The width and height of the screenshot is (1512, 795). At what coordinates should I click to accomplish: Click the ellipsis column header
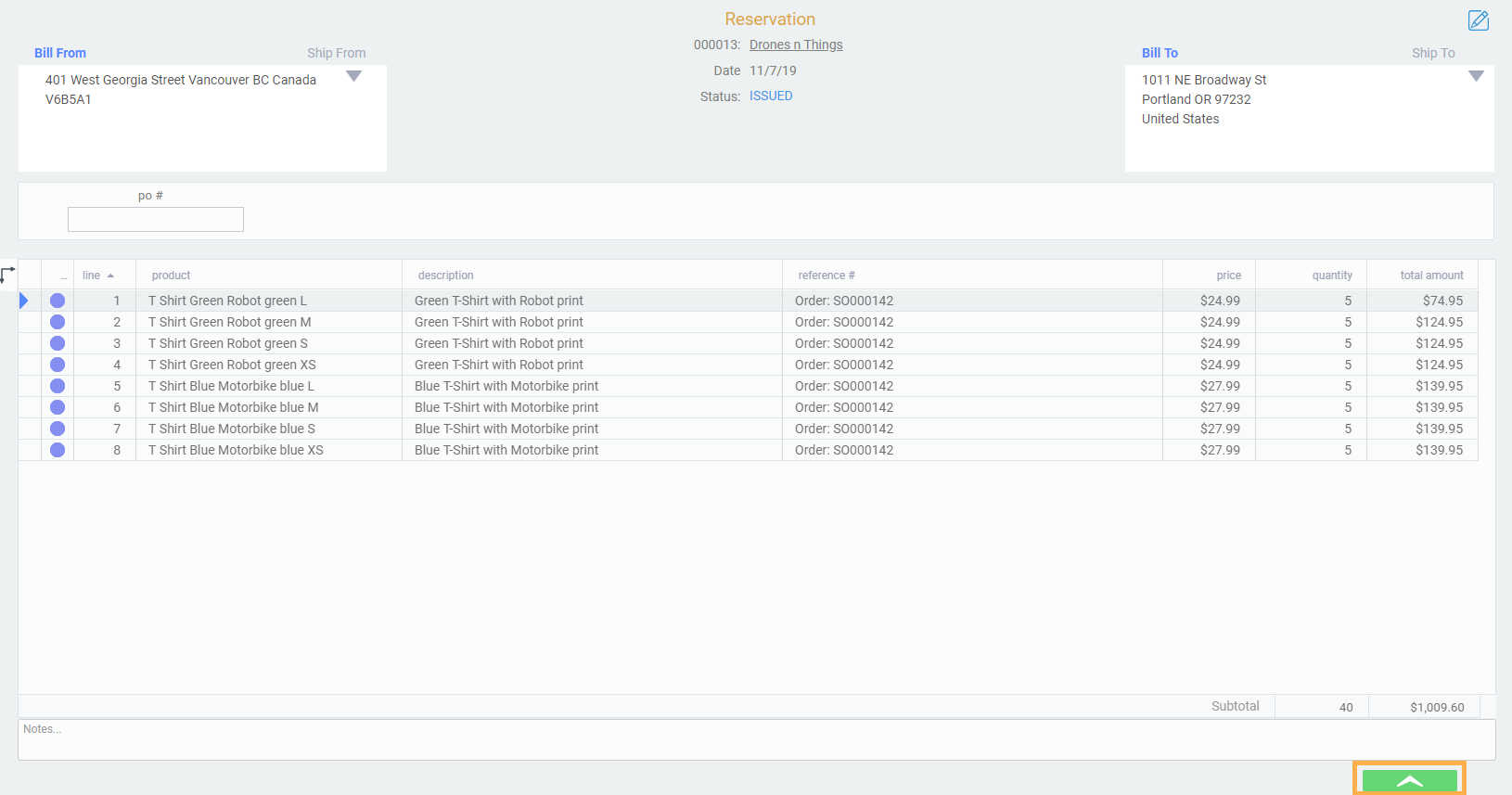click(x=63, y=276)
